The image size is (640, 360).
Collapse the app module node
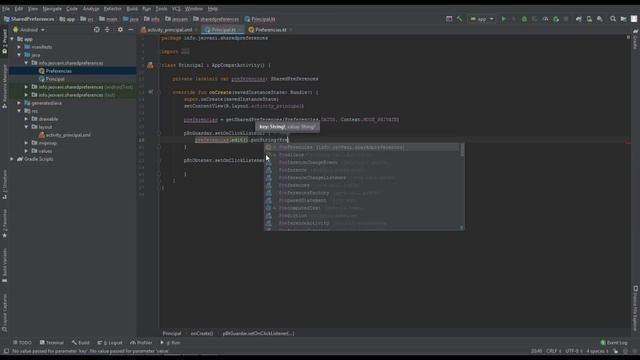(12, 39)
